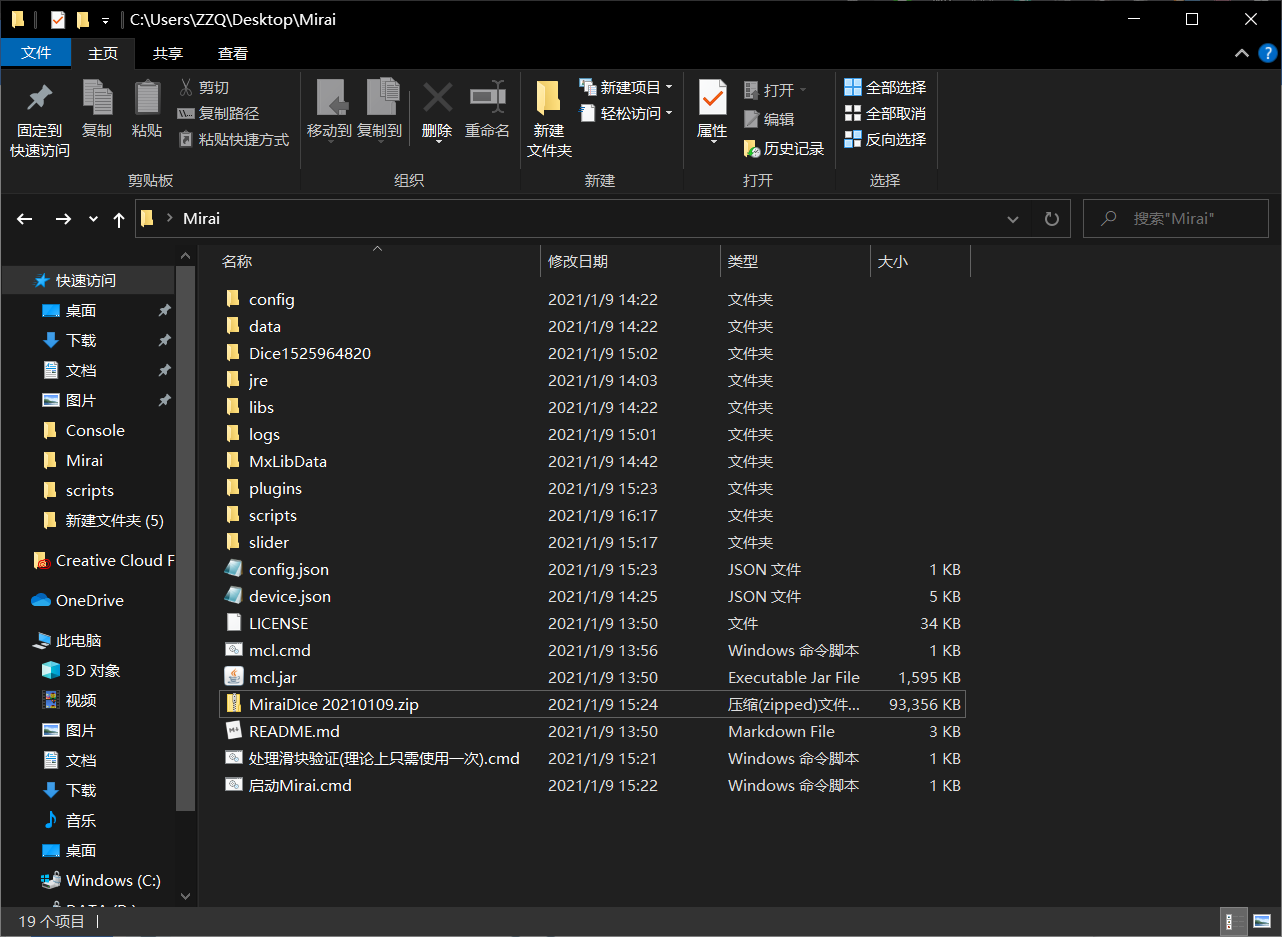Select 3D Objects (3D 对象) in sidebar
1282x937 pixels.
click(92, 670)
